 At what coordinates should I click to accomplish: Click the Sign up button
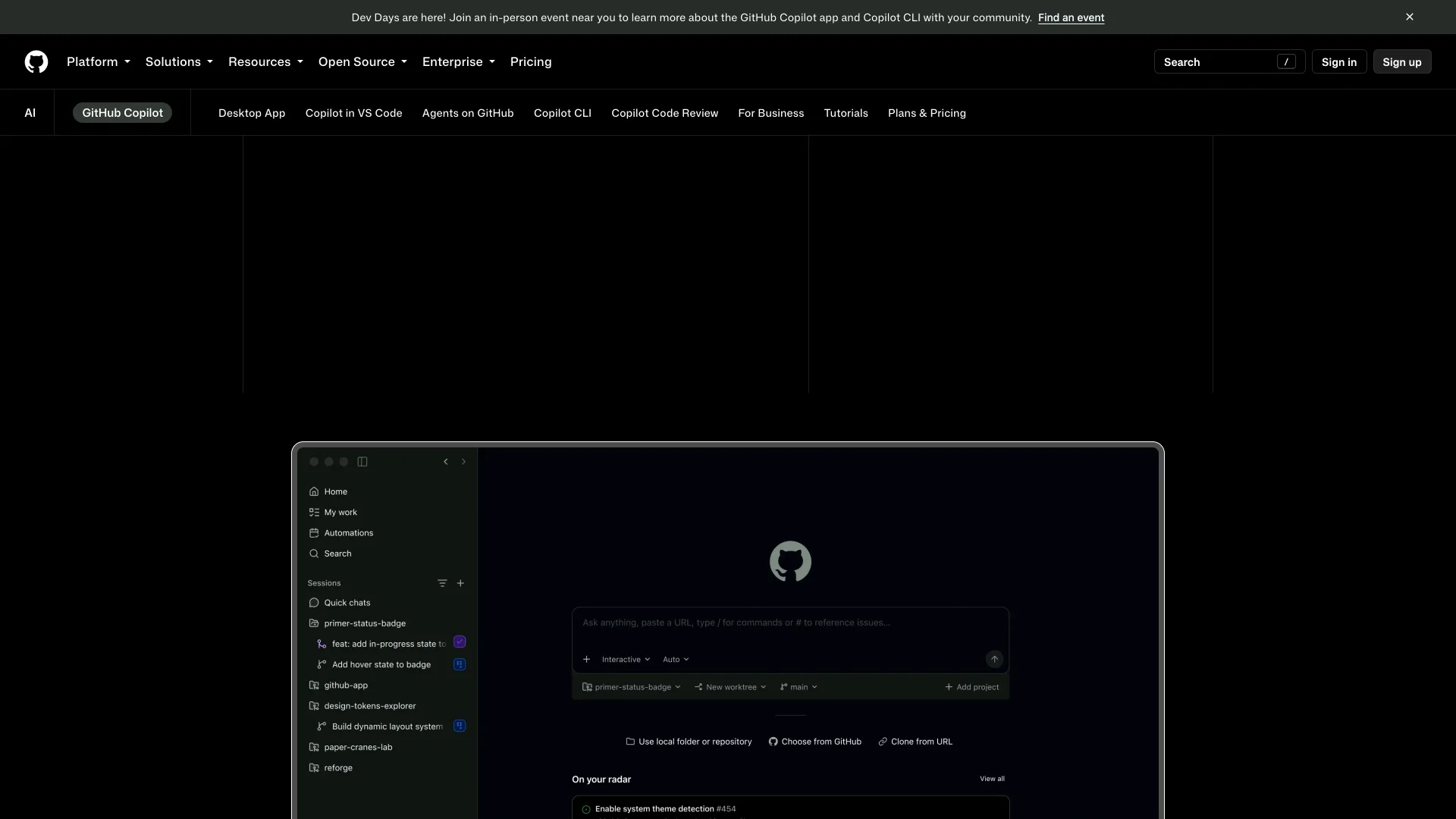pyautogui.click(x=1402, y=61)
